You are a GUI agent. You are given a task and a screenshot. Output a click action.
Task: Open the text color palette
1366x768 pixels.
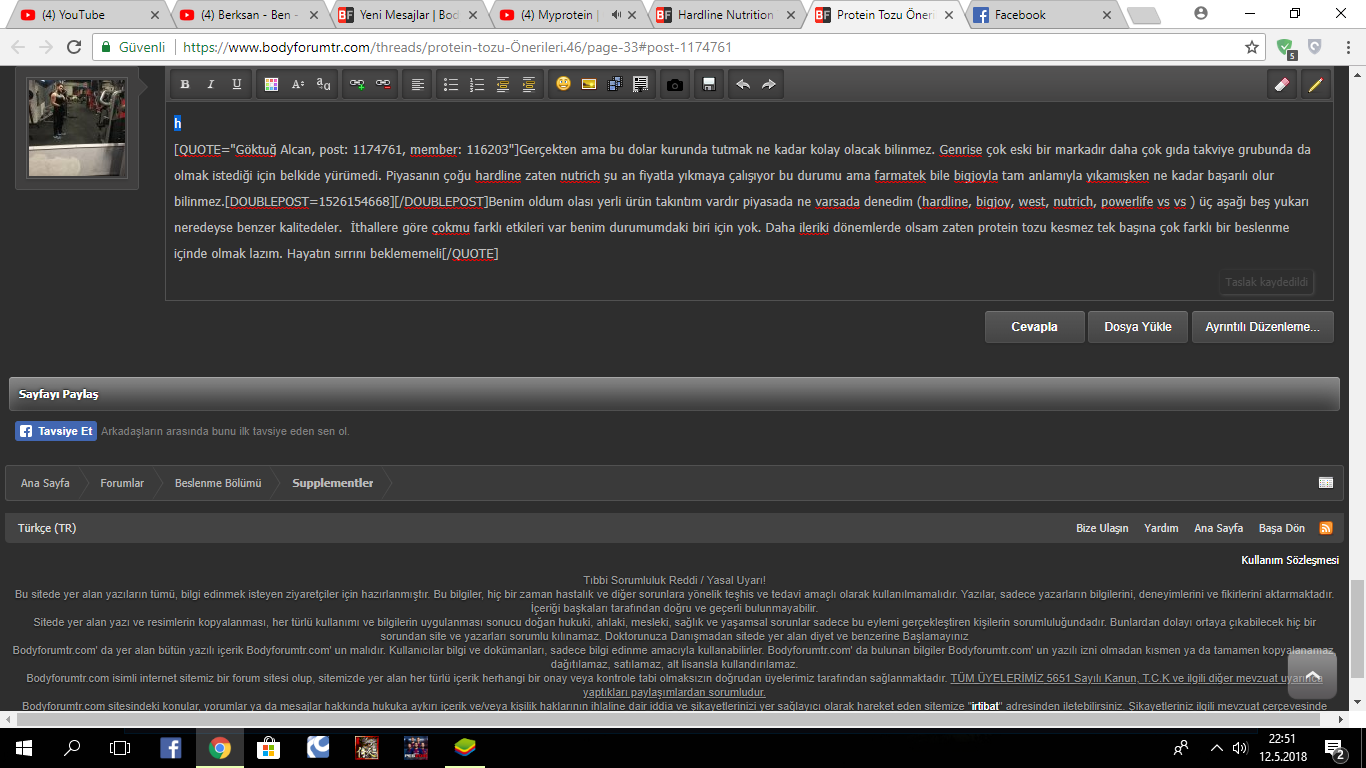coord(271,85)
